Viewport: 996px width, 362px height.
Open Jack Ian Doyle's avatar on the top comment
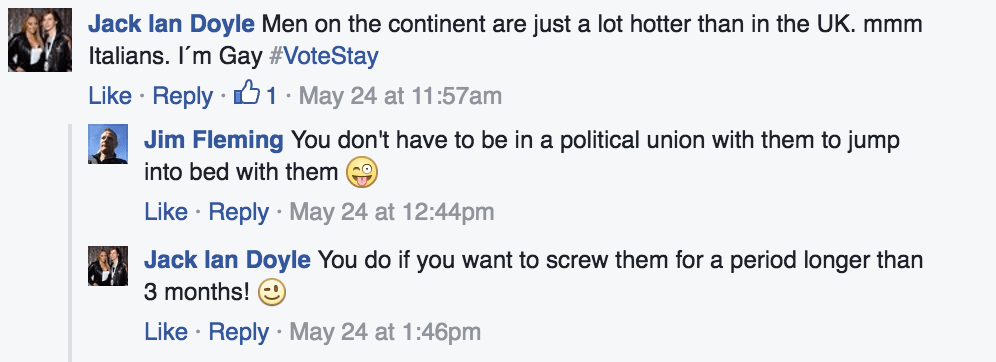[x=39, y=41]
